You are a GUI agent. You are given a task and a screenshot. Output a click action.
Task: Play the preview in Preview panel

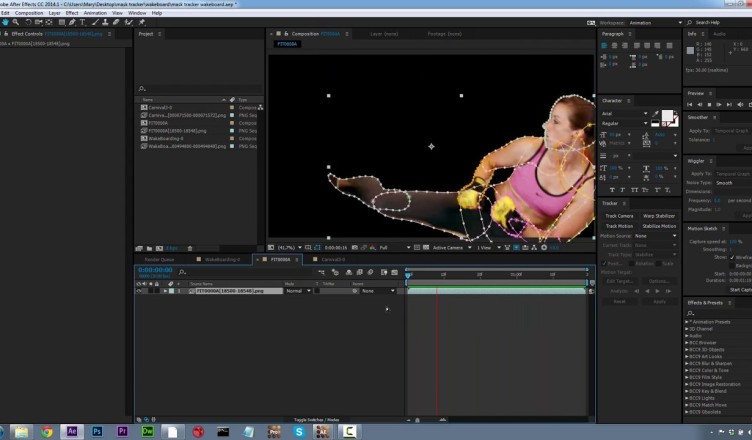(719, 105)
